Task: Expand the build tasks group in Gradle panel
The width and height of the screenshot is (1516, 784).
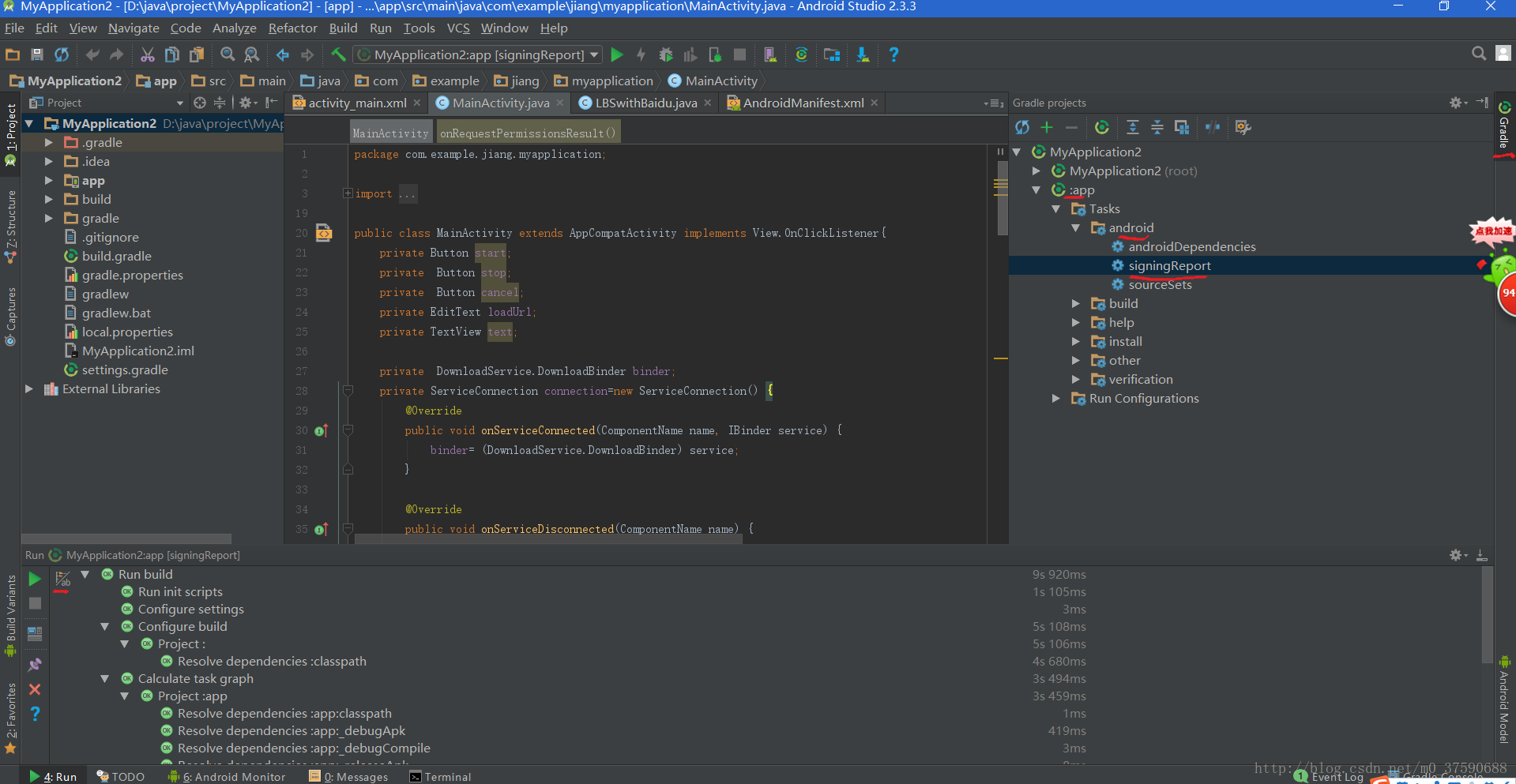Action: [x=1075, y=303]
